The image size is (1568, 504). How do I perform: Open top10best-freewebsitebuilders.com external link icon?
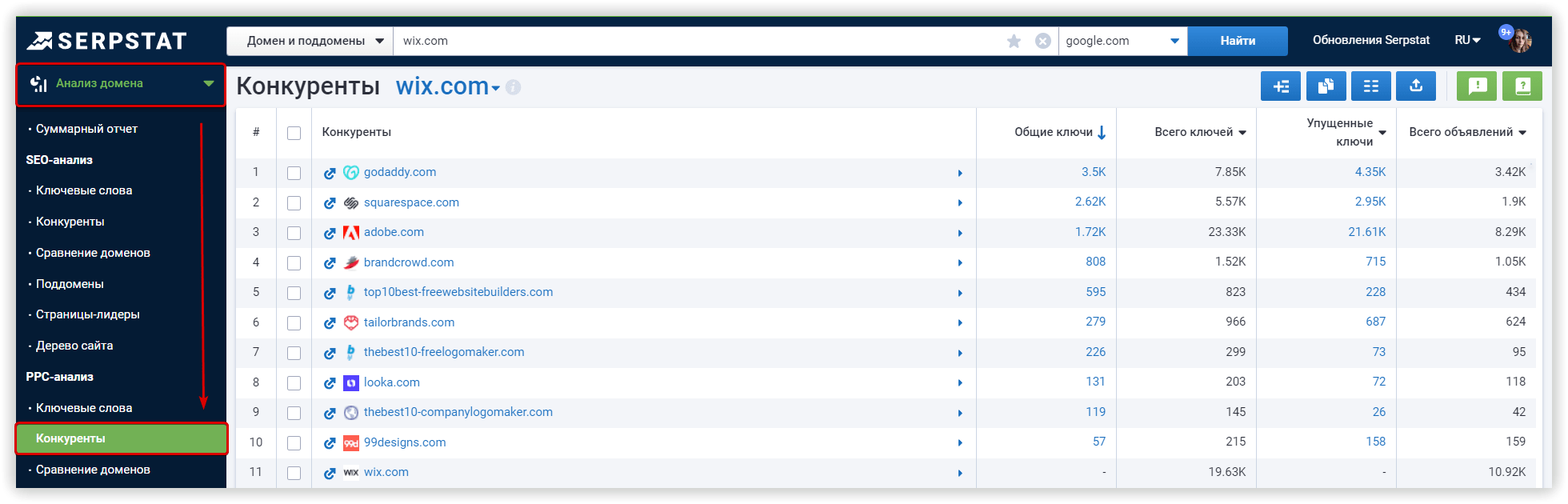(x=330, y=293)
